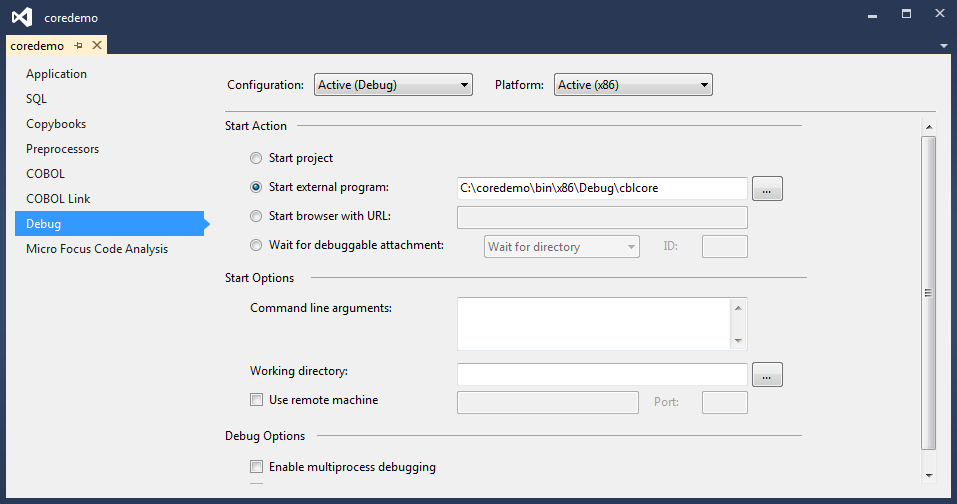Enable multiprocess debugging checkbox

point(257,467)
